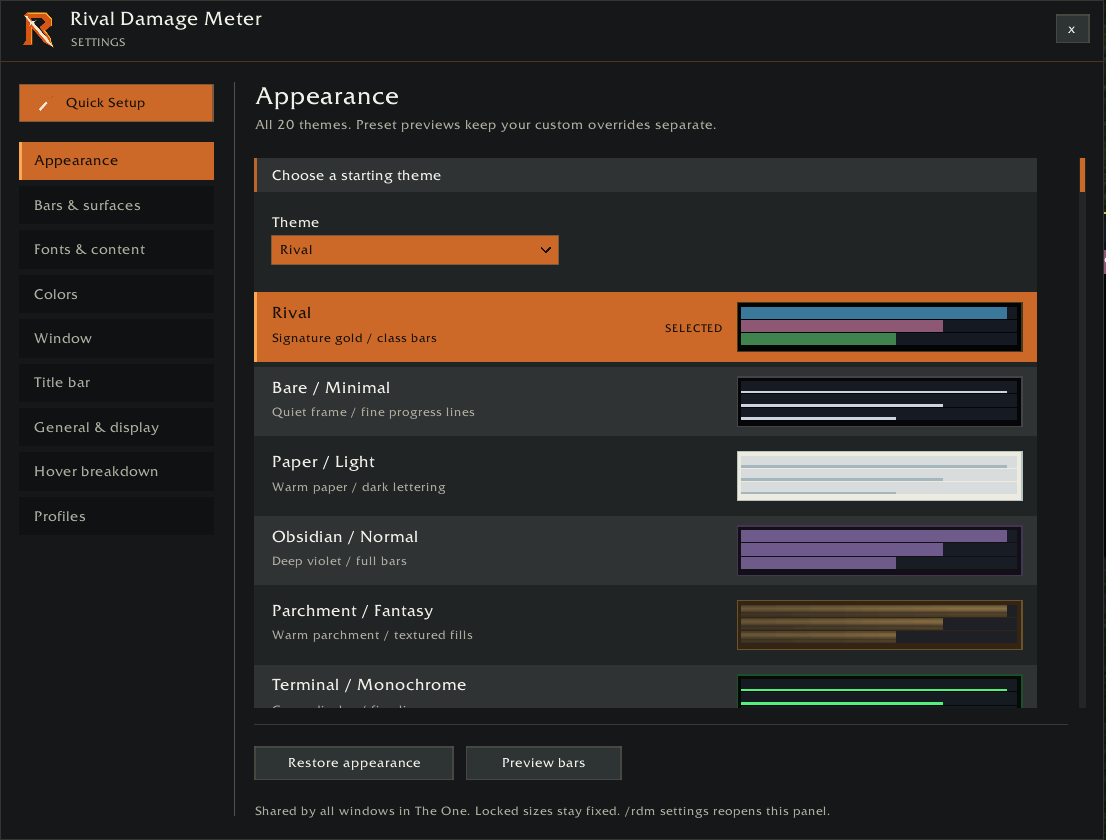This screenshot has height=840, width=1106.
Task: Select the Rival theme row
Action: click(x=645, y=327)
